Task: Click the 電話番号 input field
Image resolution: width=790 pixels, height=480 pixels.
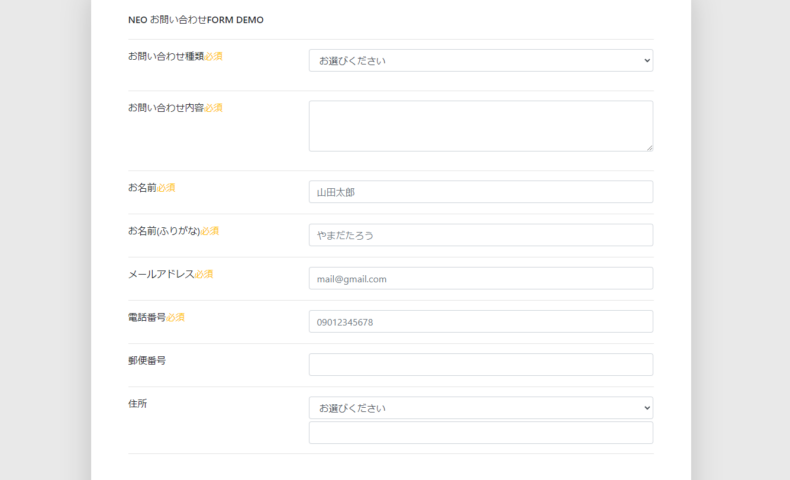Action: (481, 321)
